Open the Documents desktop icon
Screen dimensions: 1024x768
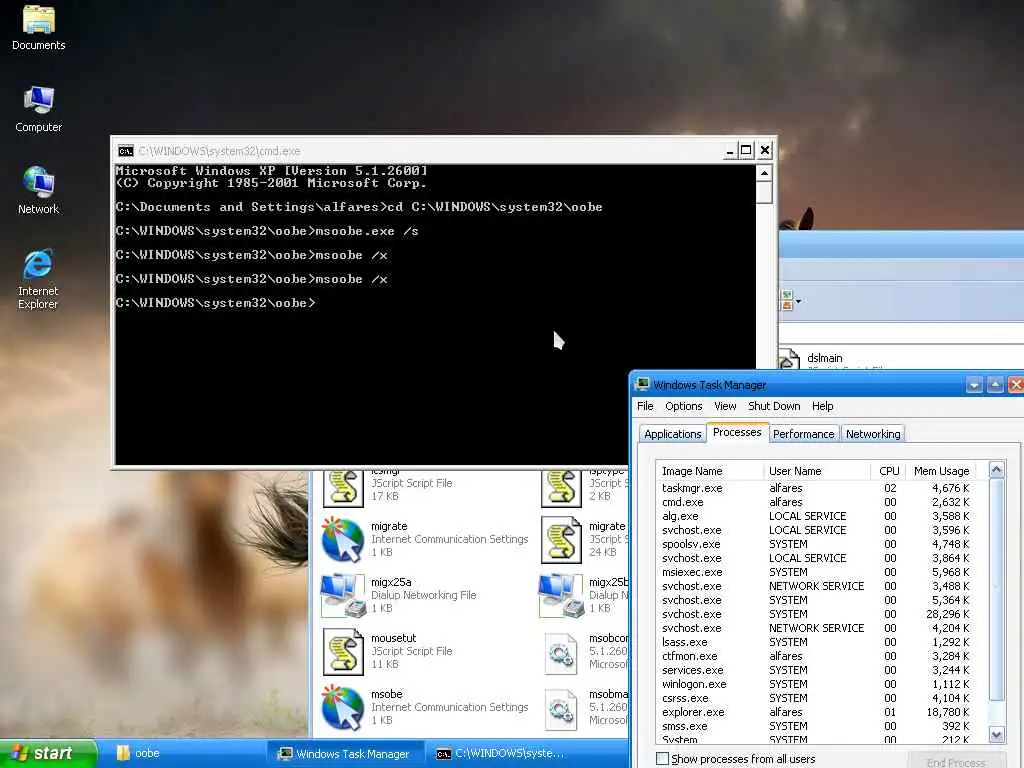coord(39,27)
